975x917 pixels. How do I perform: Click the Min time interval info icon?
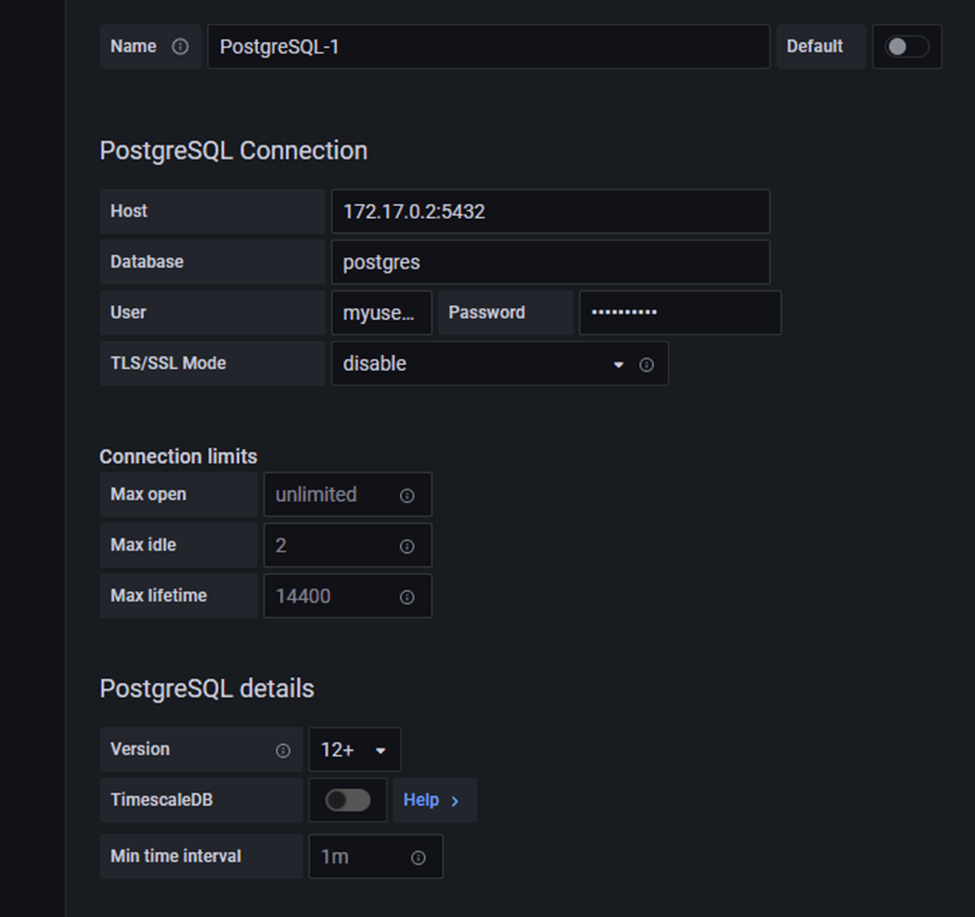click(x=418, y=858)
